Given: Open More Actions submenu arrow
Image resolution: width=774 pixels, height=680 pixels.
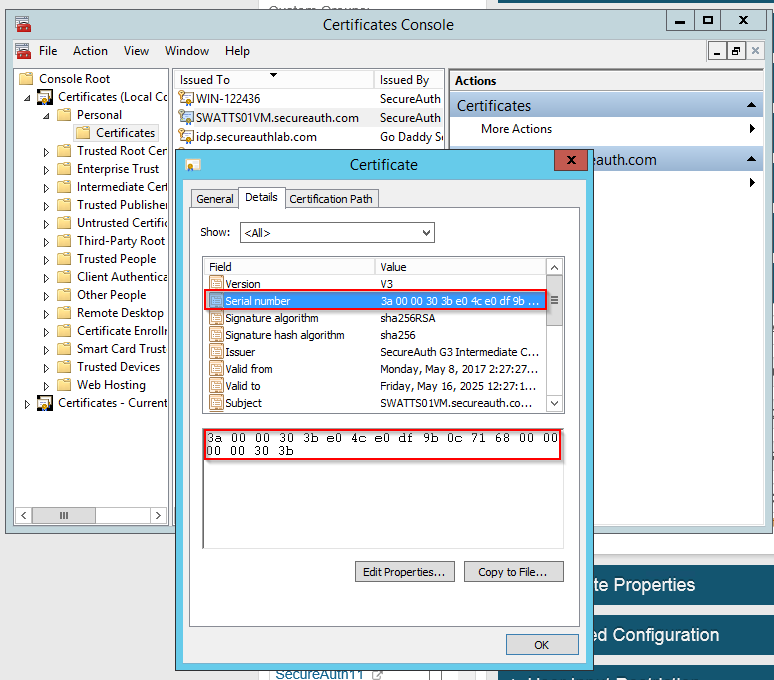Looking at the screenshot, I should click(x=752, y=128).
